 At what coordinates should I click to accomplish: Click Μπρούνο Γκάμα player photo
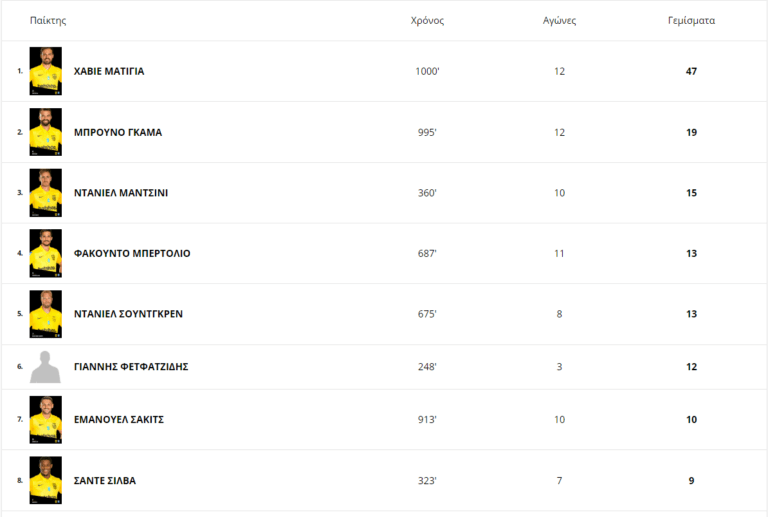(46, 132)
